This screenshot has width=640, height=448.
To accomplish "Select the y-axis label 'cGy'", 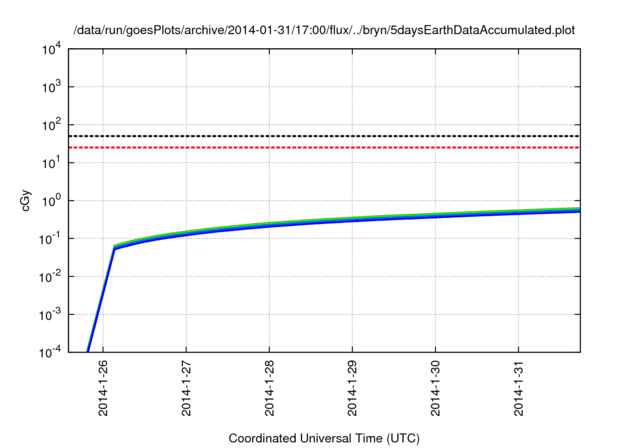I will click(25, 201).
